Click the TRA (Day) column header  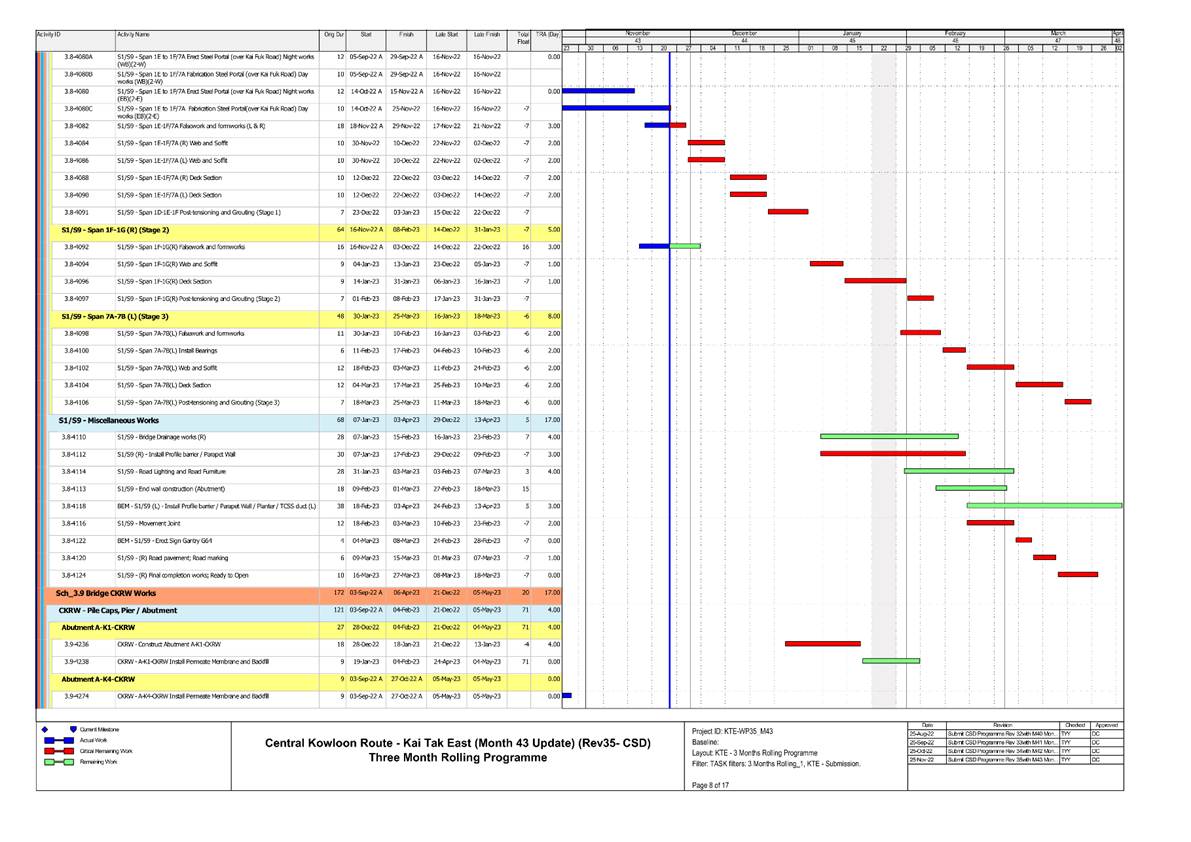click(x=547, y=32)
